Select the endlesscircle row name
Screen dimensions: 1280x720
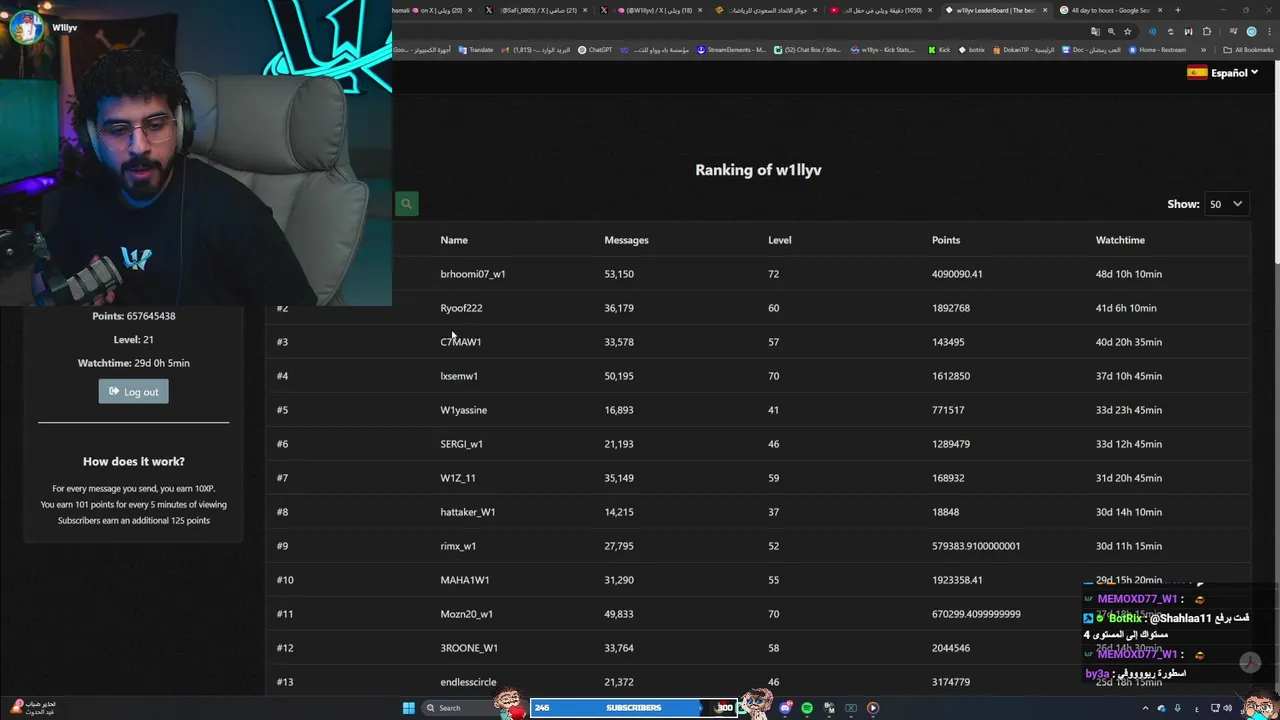467,682
